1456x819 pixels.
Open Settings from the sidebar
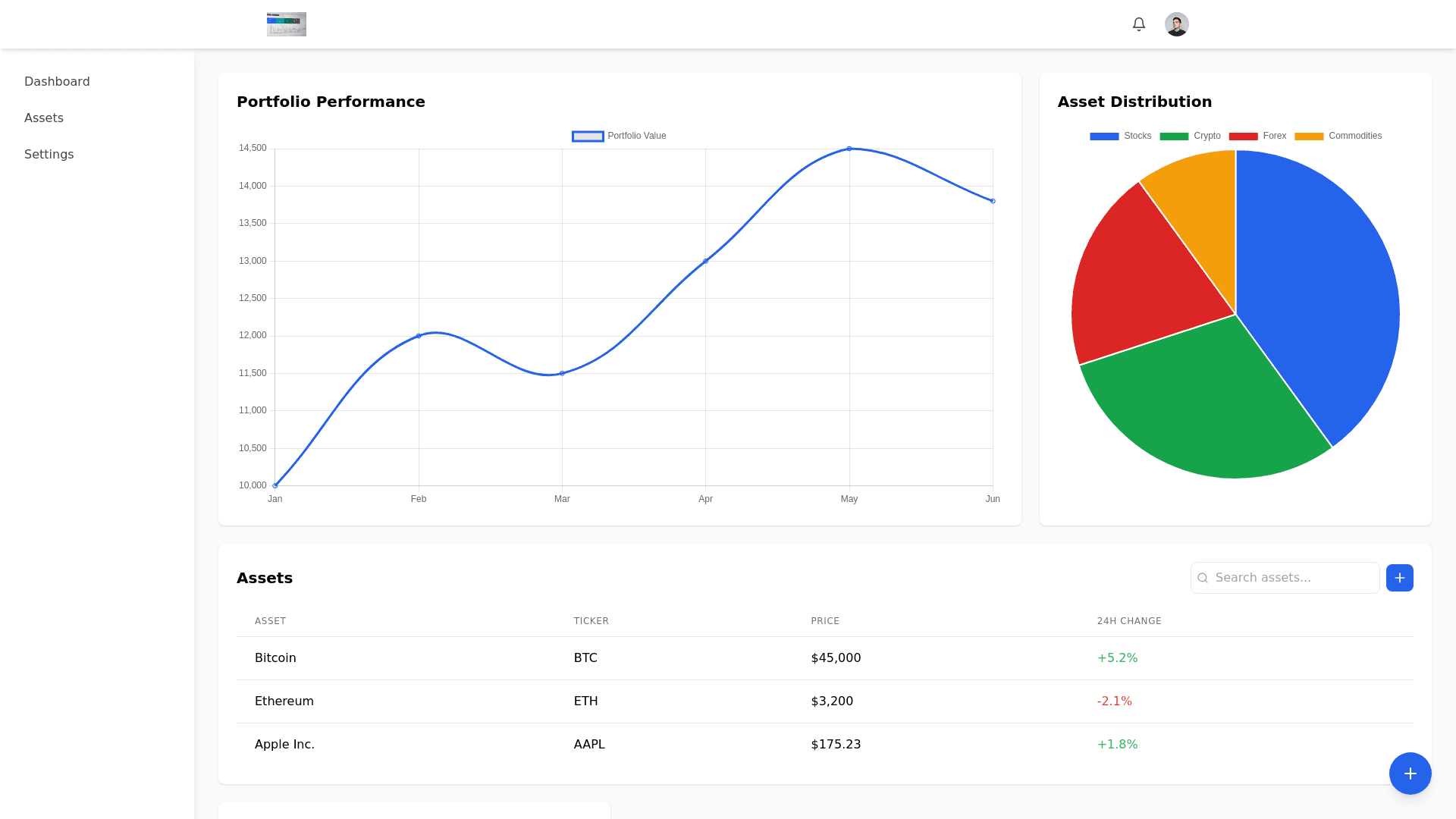click(49, 154)
